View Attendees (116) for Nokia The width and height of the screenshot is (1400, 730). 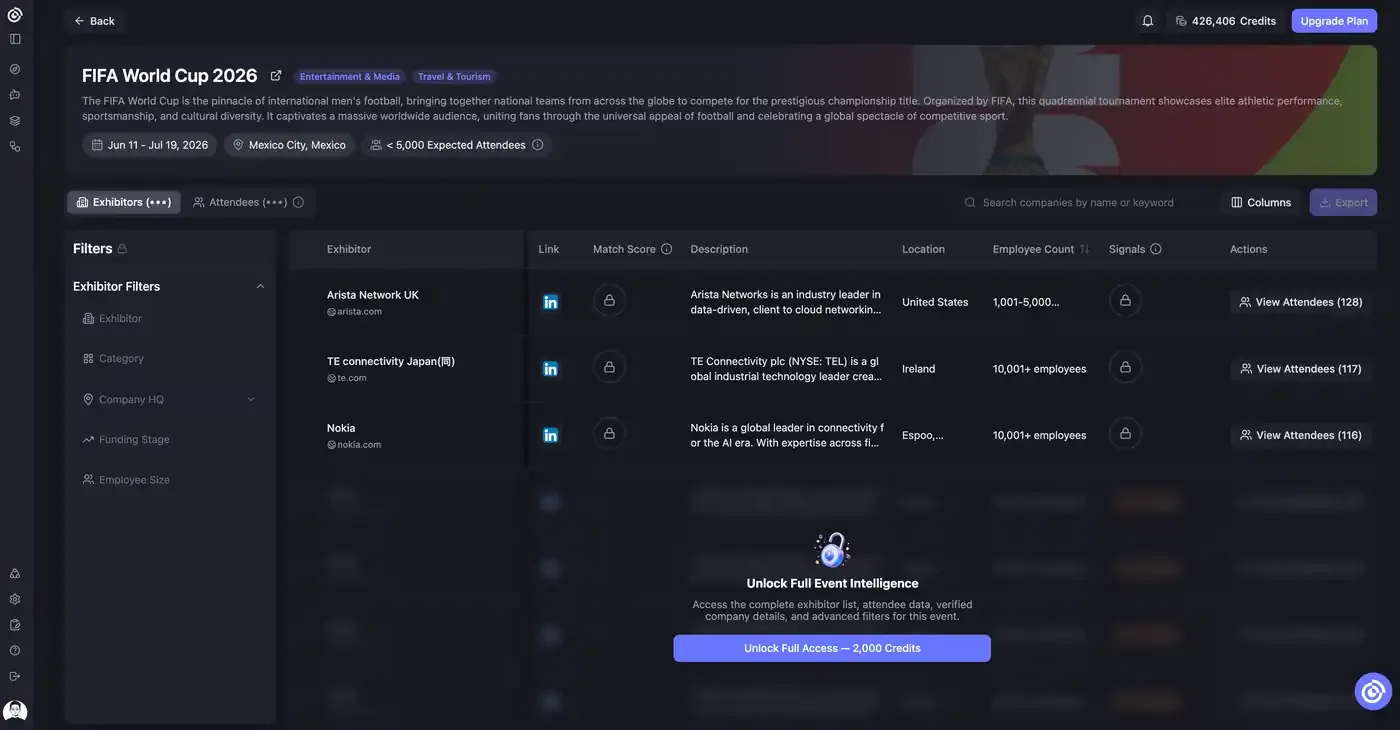1300,435
